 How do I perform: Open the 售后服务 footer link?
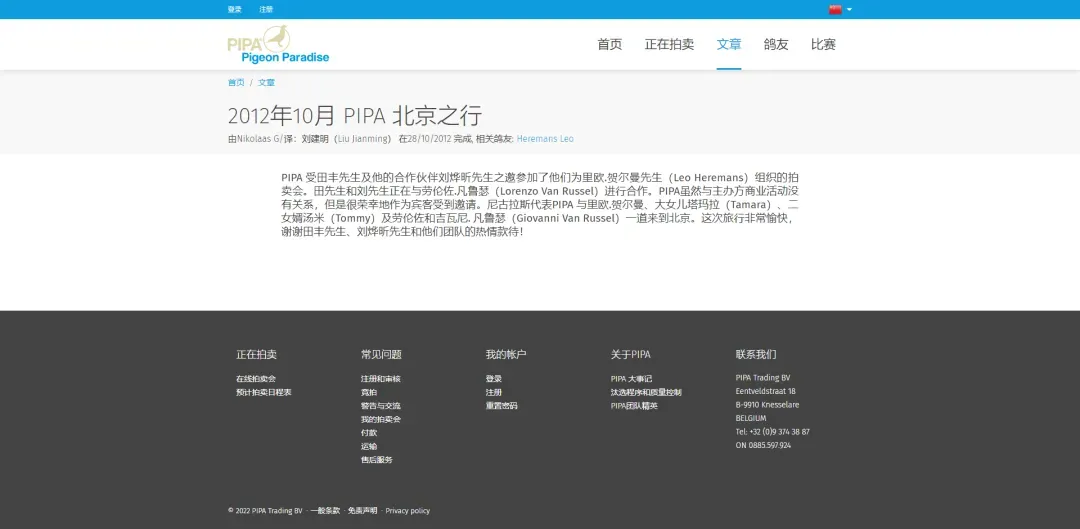(x=377, y=460)
